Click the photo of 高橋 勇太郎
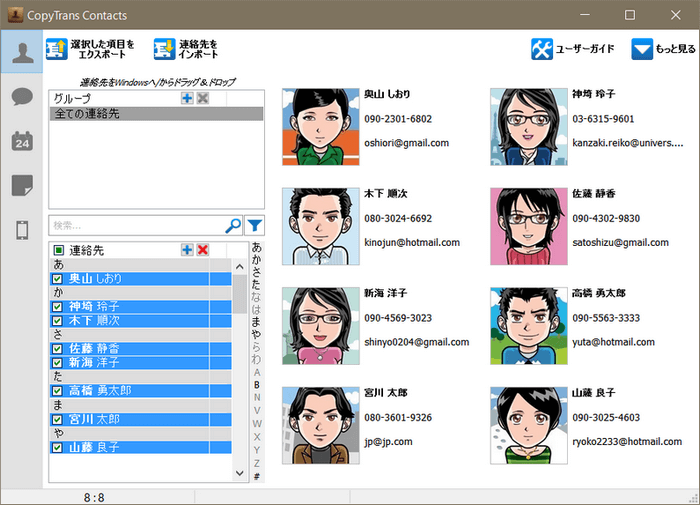Image resolution: width=700 pixels, height=505 pixels. [529, 326]
